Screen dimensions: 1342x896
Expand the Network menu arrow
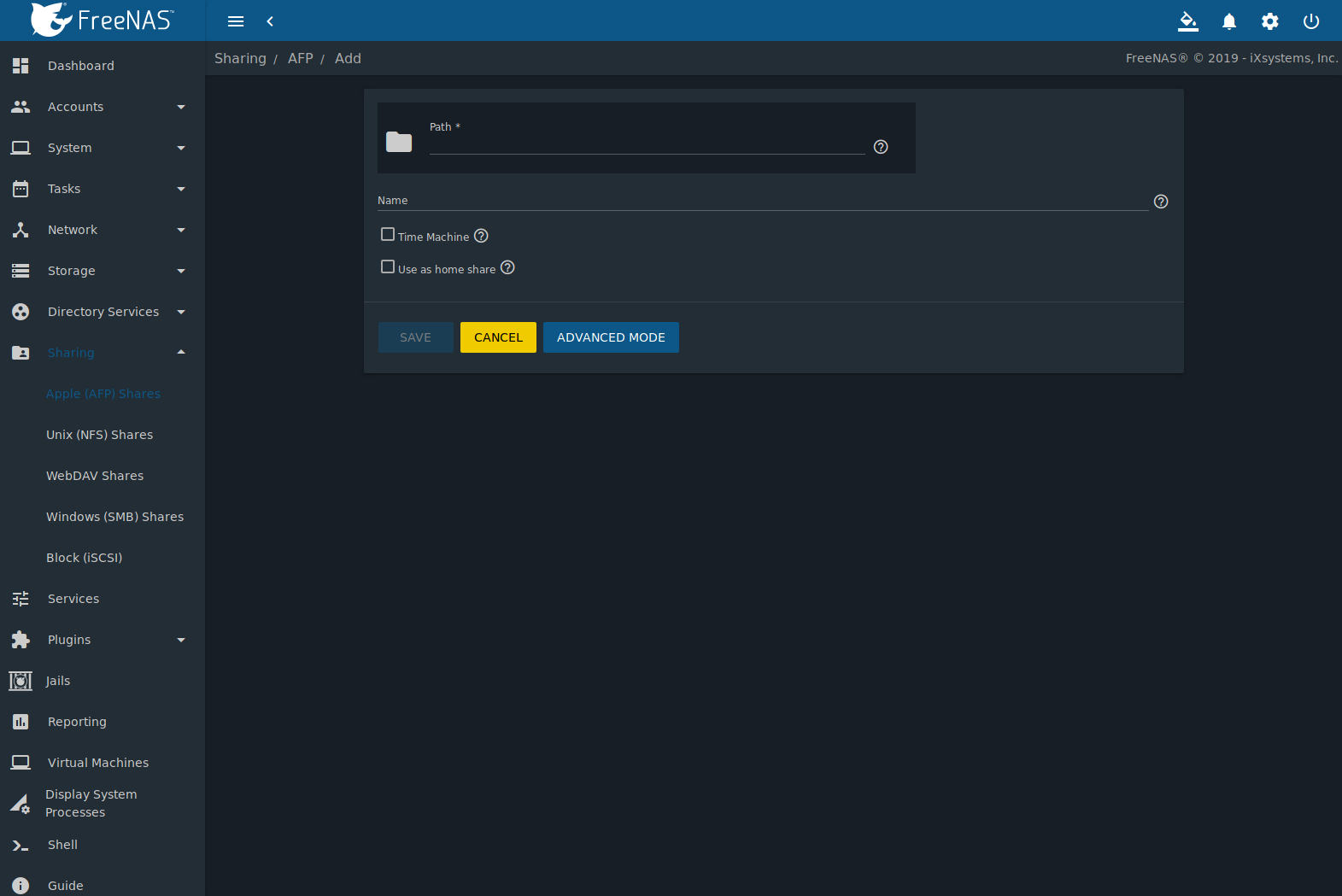point(181,230)
